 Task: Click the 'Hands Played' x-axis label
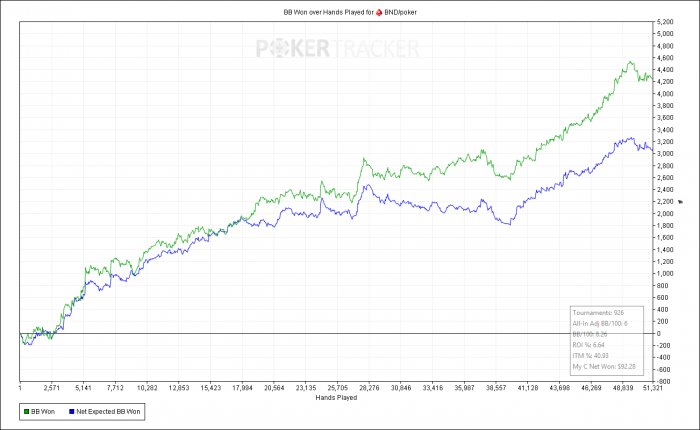pyautogui.click(x=336, y=397)
